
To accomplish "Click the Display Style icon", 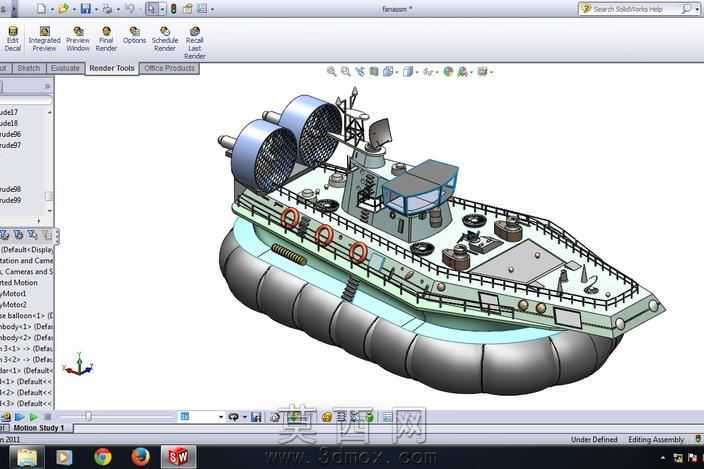I will coord(408,71).
